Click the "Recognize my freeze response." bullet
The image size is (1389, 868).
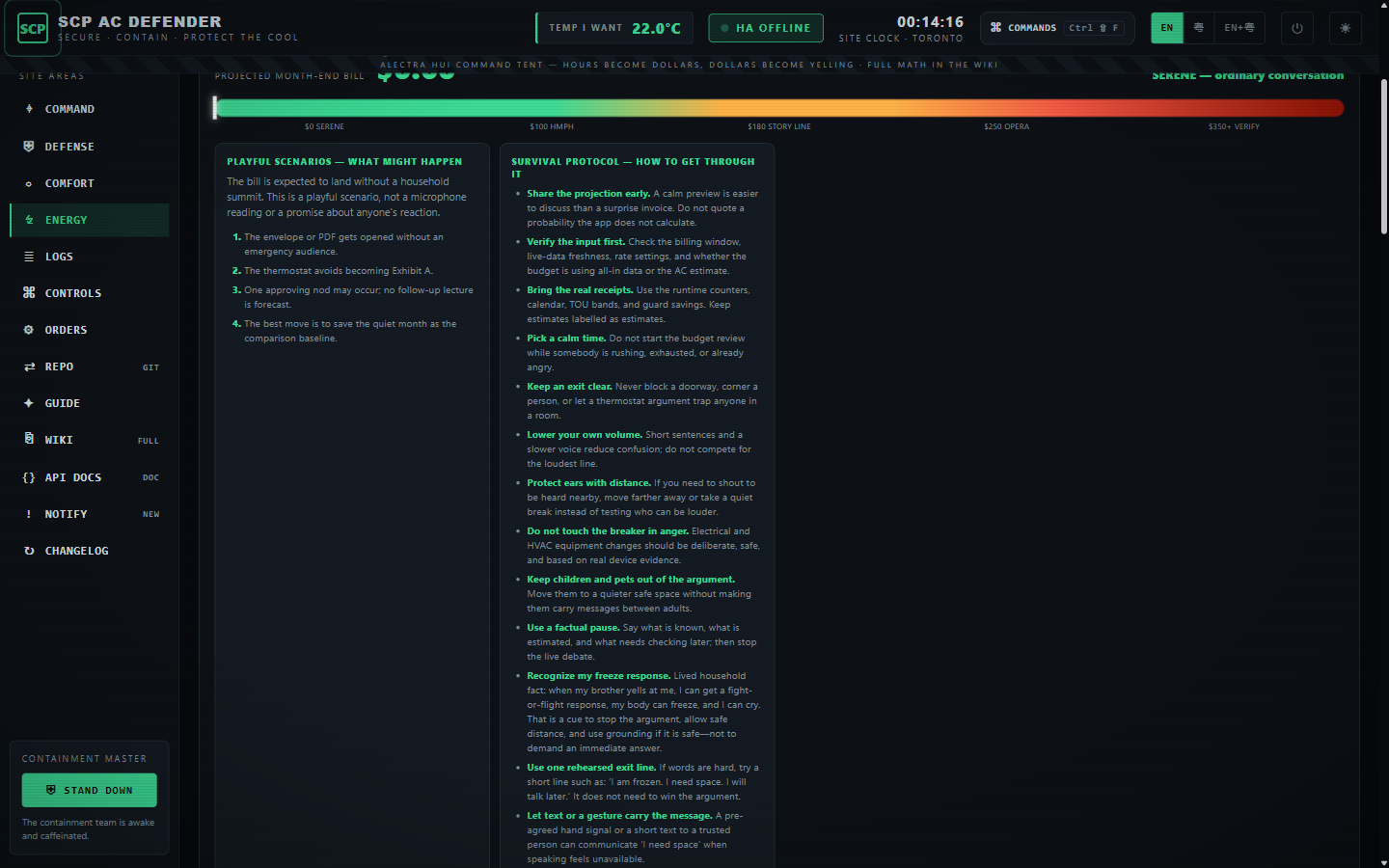pos(643,712)
